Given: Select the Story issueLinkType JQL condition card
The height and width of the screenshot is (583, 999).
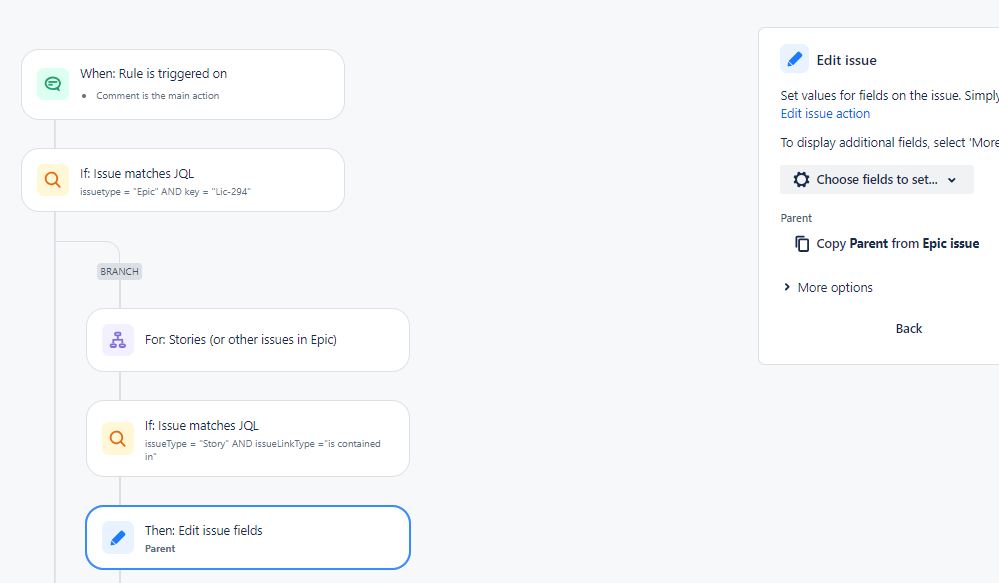Looking at the screenshot, I should click(x=248, y=438).
